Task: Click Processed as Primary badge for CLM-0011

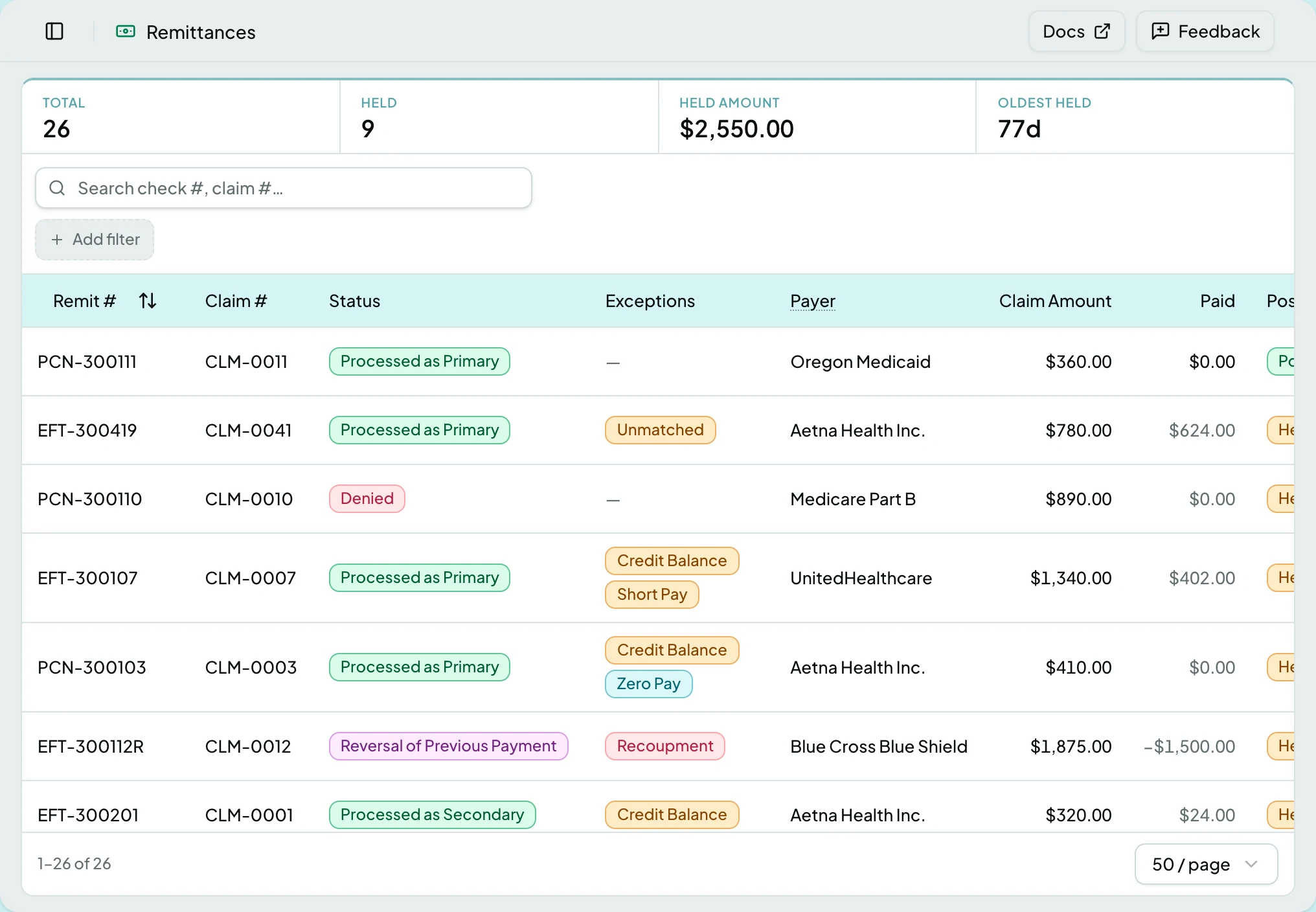Action: point(420,361)
